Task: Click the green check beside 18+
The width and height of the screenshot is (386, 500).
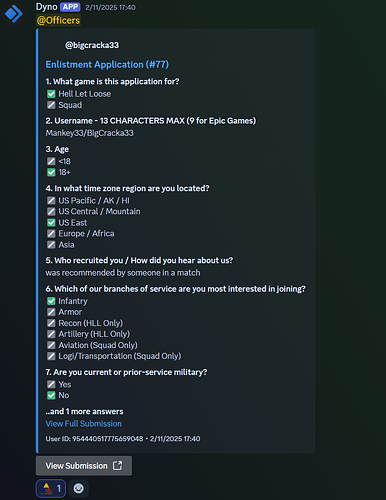Action: tap(51, 172)
